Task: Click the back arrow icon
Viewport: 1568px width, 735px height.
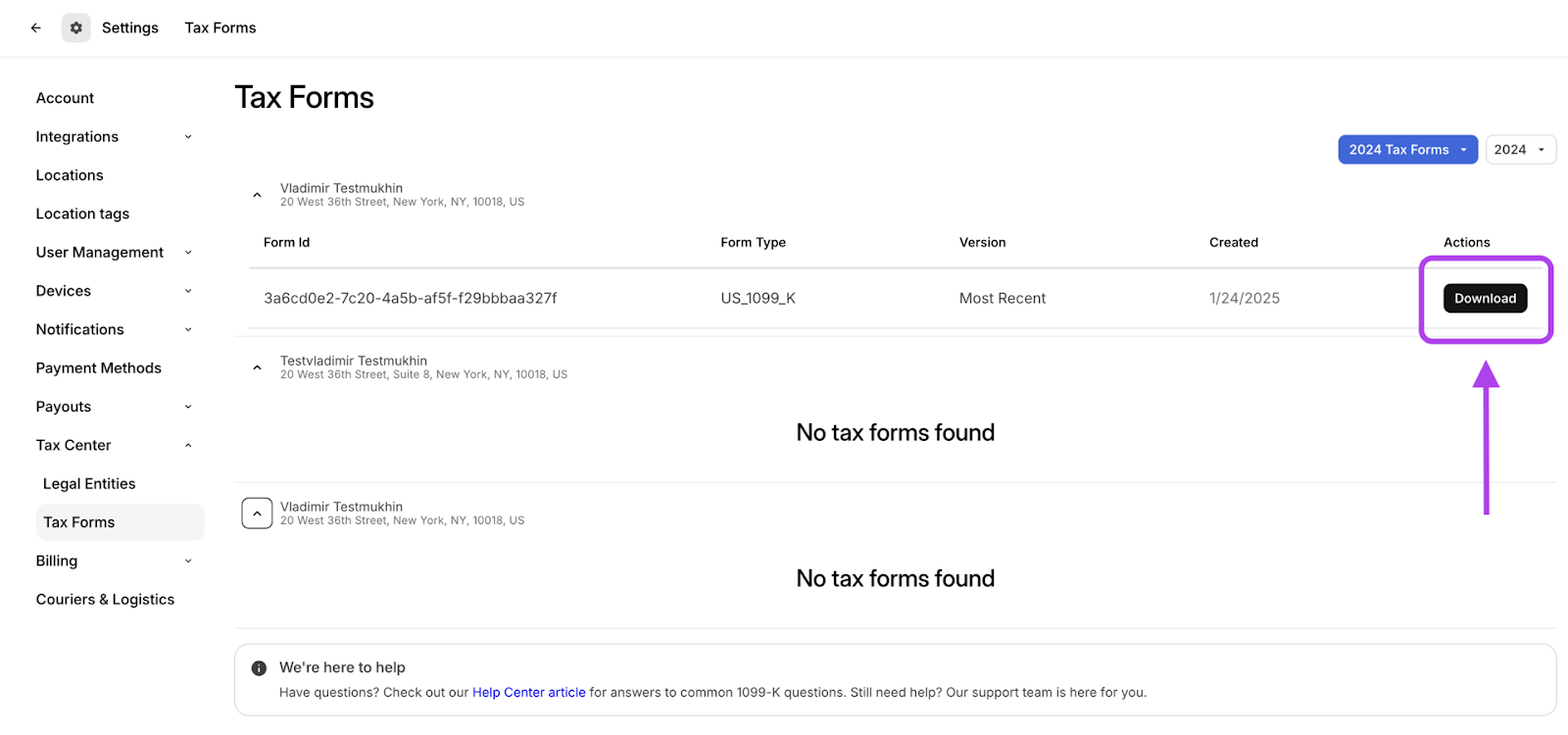Action: [36, 27]
